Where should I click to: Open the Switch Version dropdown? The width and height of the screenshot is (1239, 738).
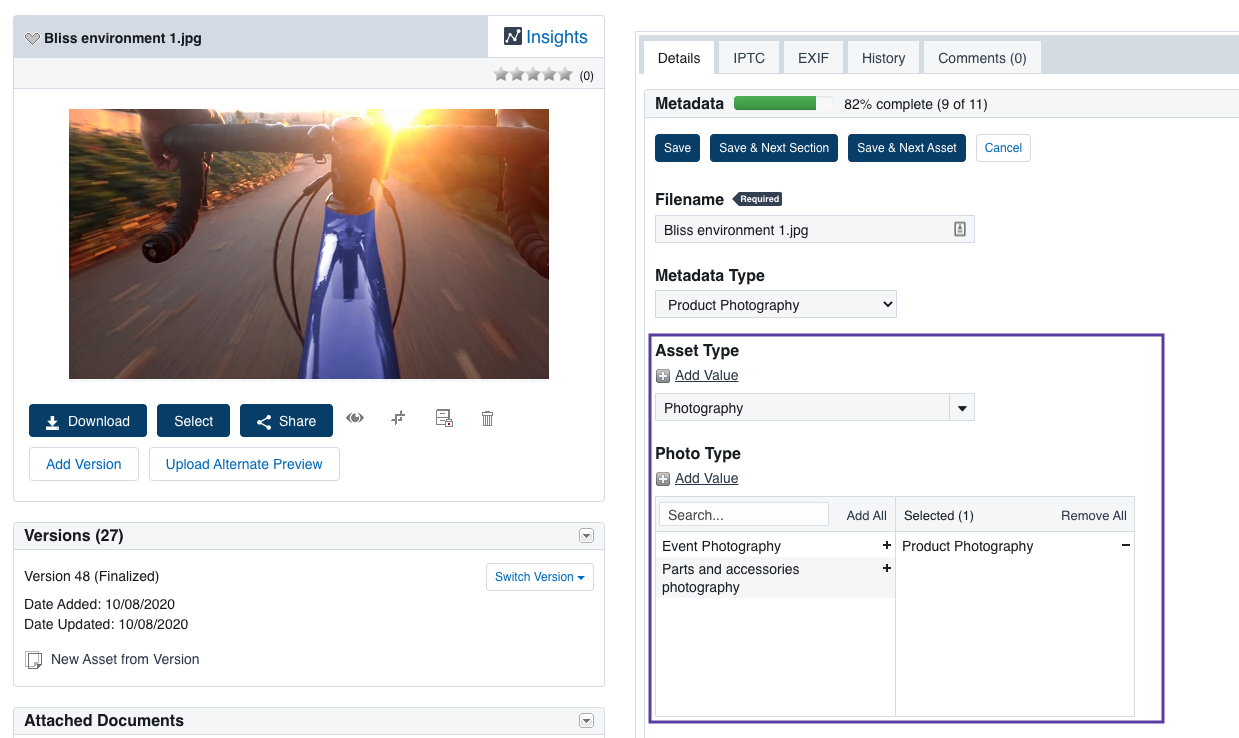(539, 576)
